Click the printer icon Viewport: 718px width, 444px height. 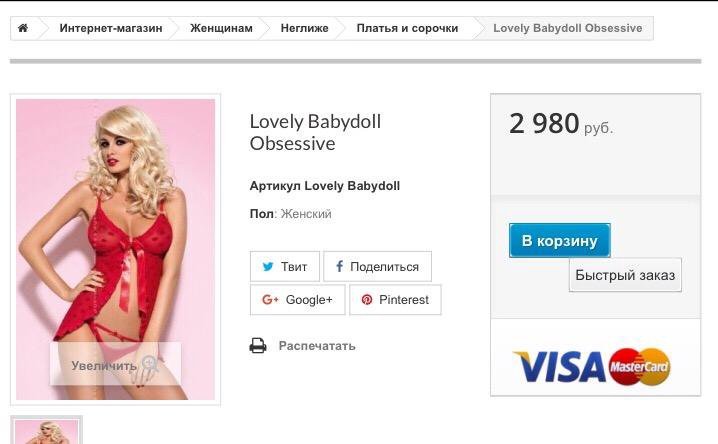(x=258, y=346)
